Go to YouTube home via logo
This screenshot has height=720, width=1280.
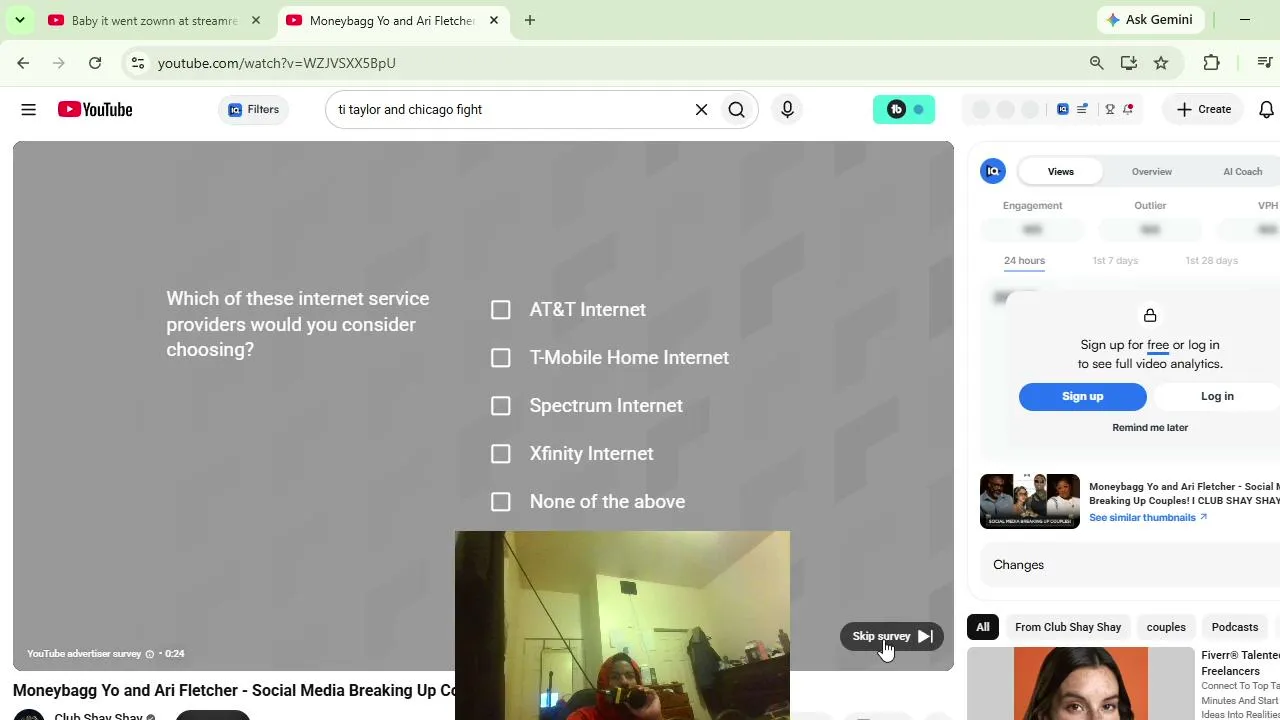pyautogui.click(x=95, y=110)
